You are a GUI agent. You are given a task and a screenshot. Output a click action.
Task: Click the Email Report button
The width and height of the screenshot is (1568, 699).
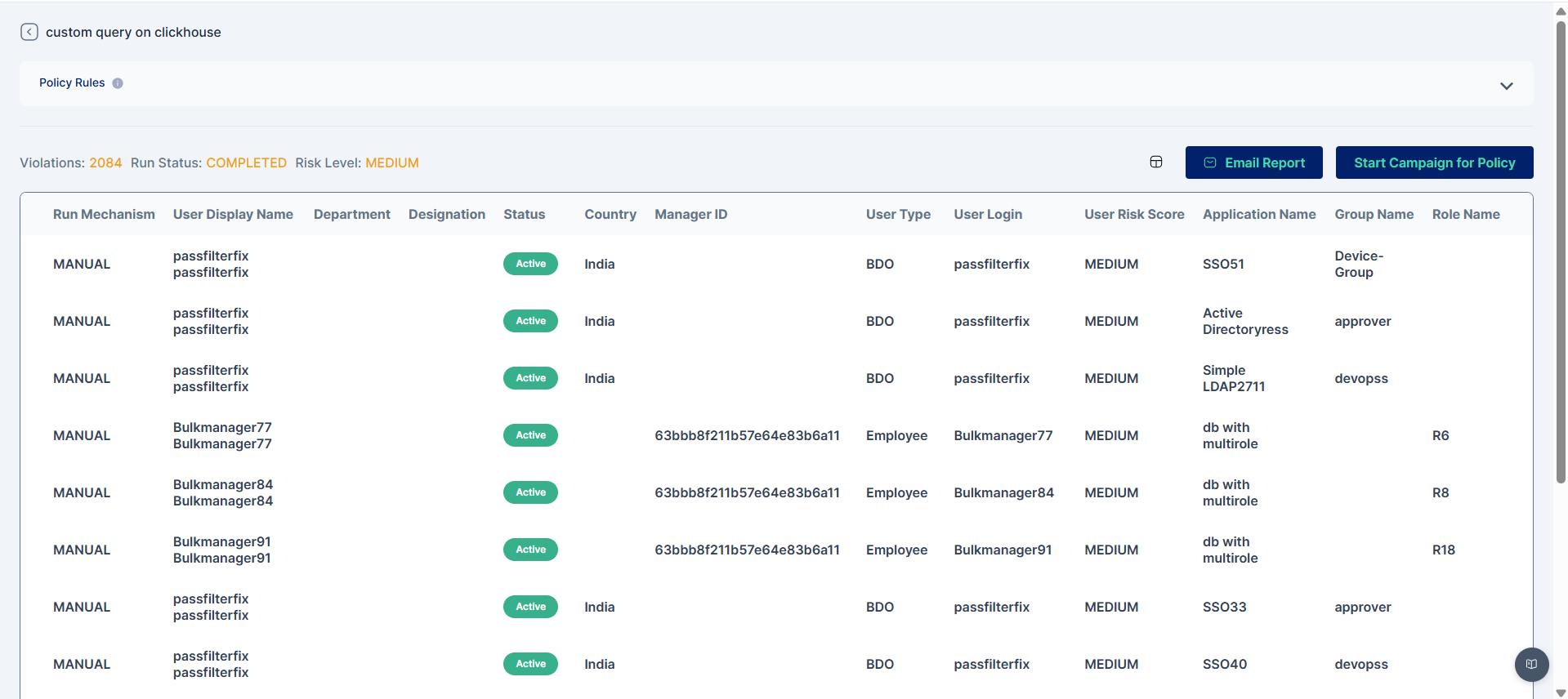click(1253, 163)
